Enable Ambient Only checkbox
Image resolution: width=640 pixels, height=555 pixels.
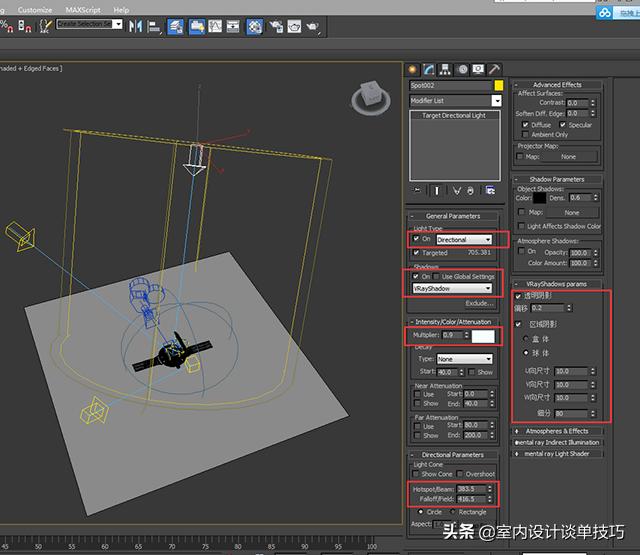[525, 134]
